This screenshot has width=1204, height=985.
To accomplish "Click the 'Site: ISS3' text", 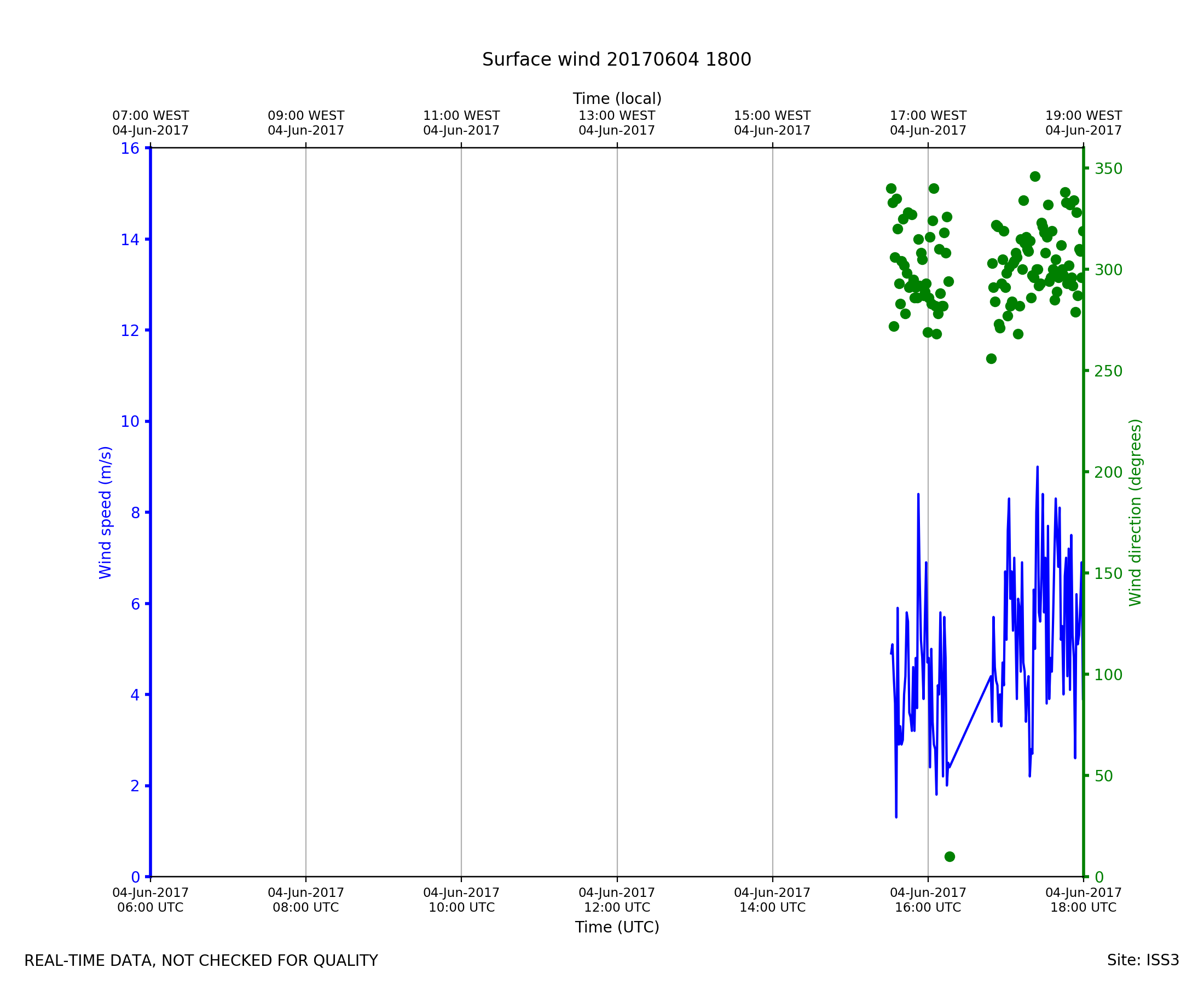I will click(1143, 960).
